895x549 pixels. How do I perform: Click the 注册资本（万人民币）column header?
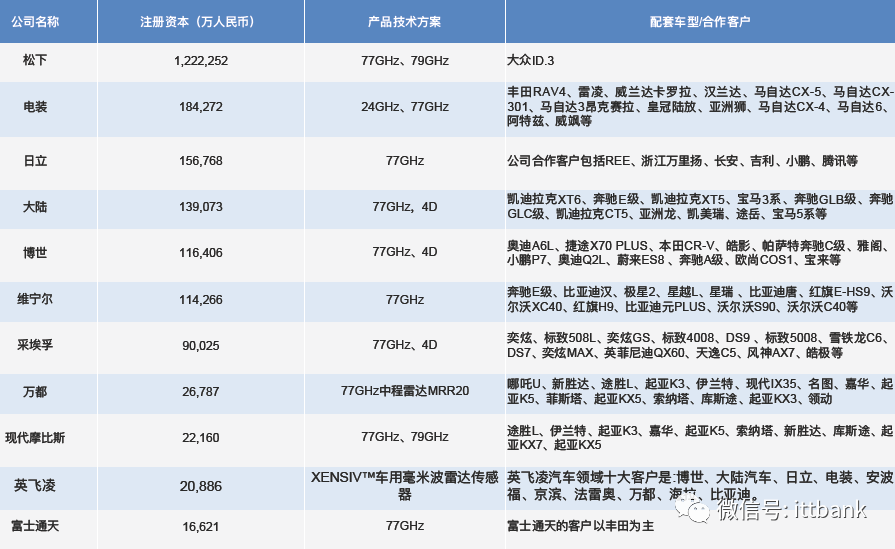tap(201, 22)
